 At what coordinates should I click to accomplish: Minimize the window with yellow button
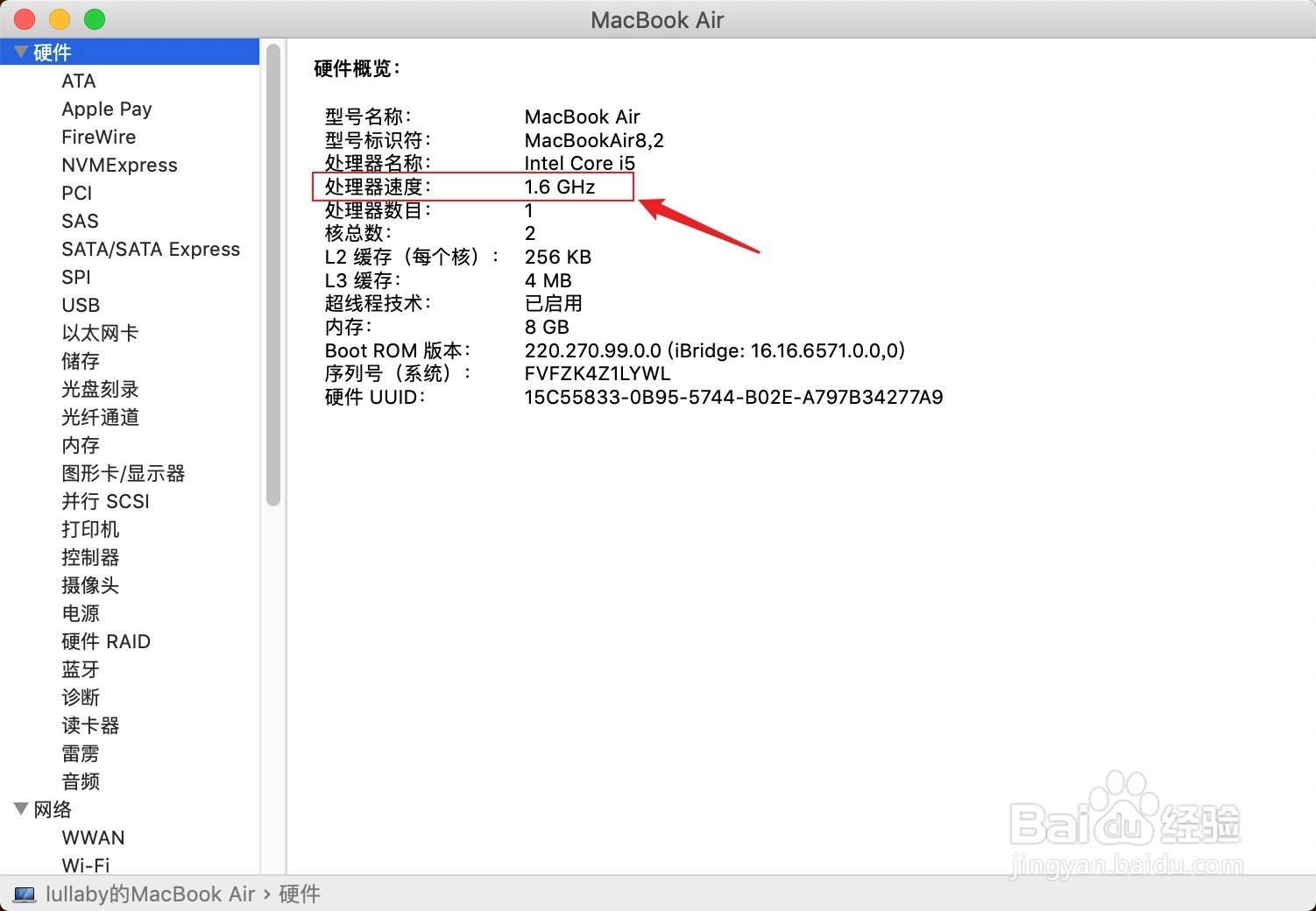click(x=60, y=19)
